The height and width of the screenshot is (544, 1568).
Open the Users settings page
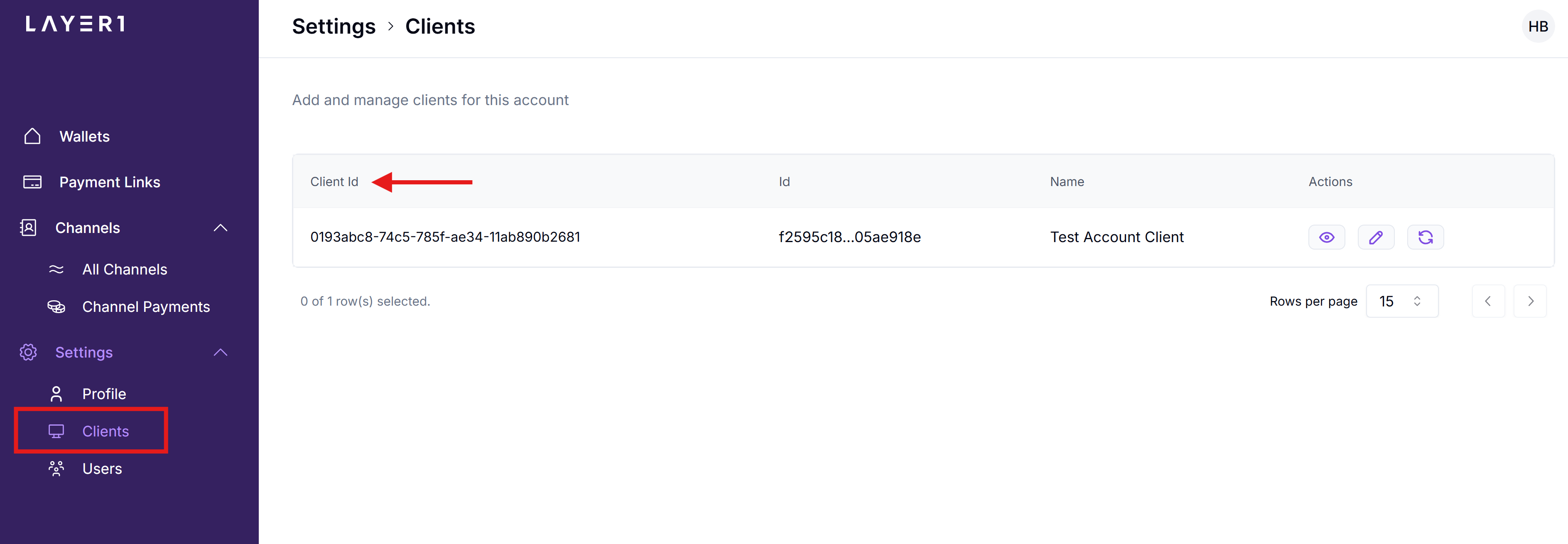(102, 468)
